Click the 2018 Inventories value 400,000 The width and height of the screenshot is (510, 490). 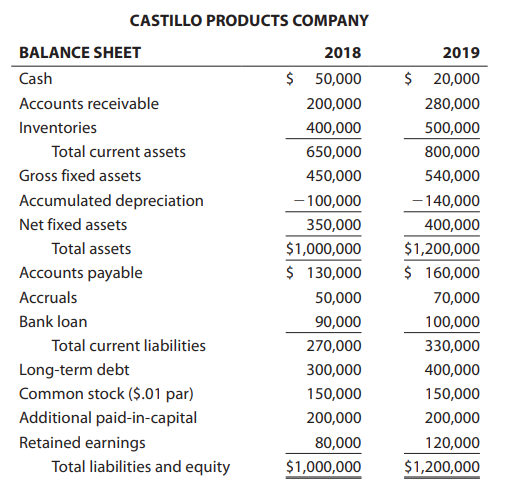point(334,128)
